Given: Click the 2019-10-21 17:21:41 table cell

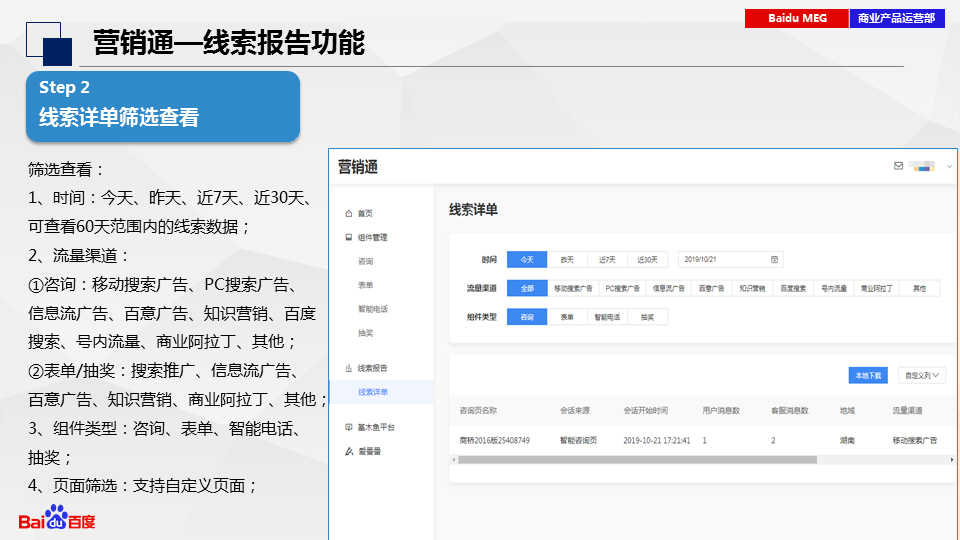Looking at the screenshot, I should [x=656, y=441].
